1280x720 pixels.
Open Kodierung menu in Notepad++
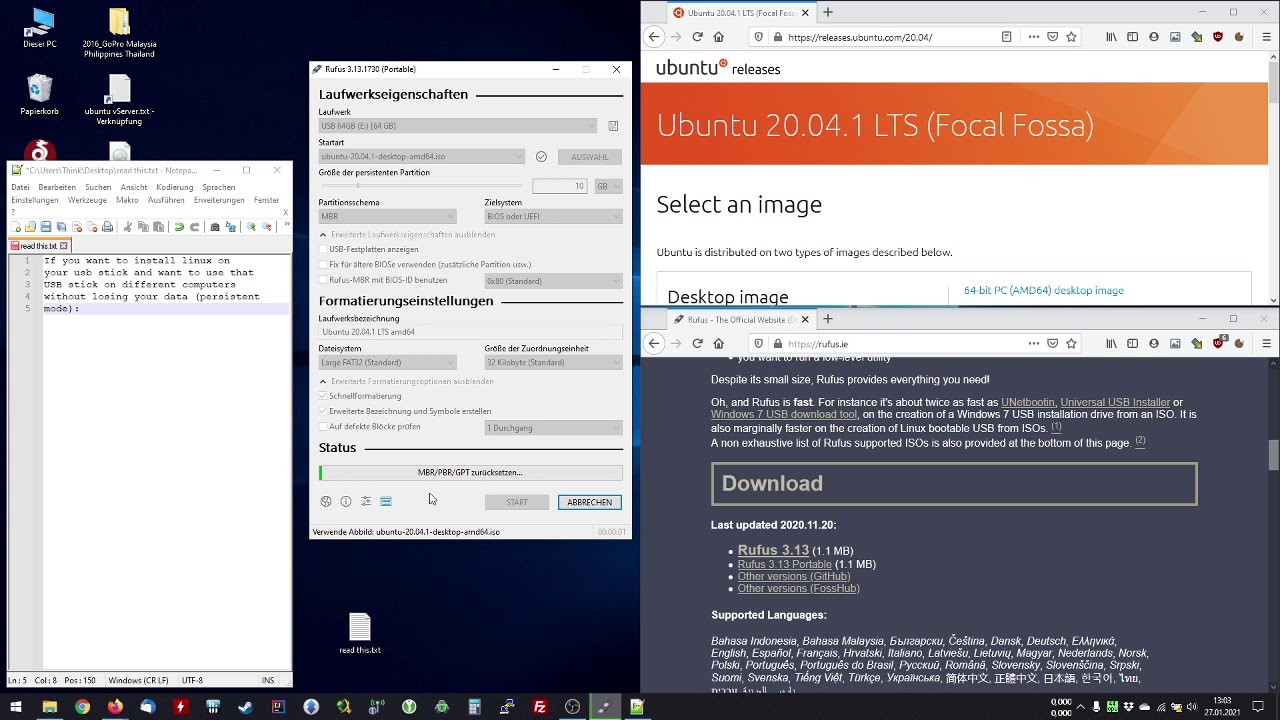pyautogui.click(x=174, y=187)
